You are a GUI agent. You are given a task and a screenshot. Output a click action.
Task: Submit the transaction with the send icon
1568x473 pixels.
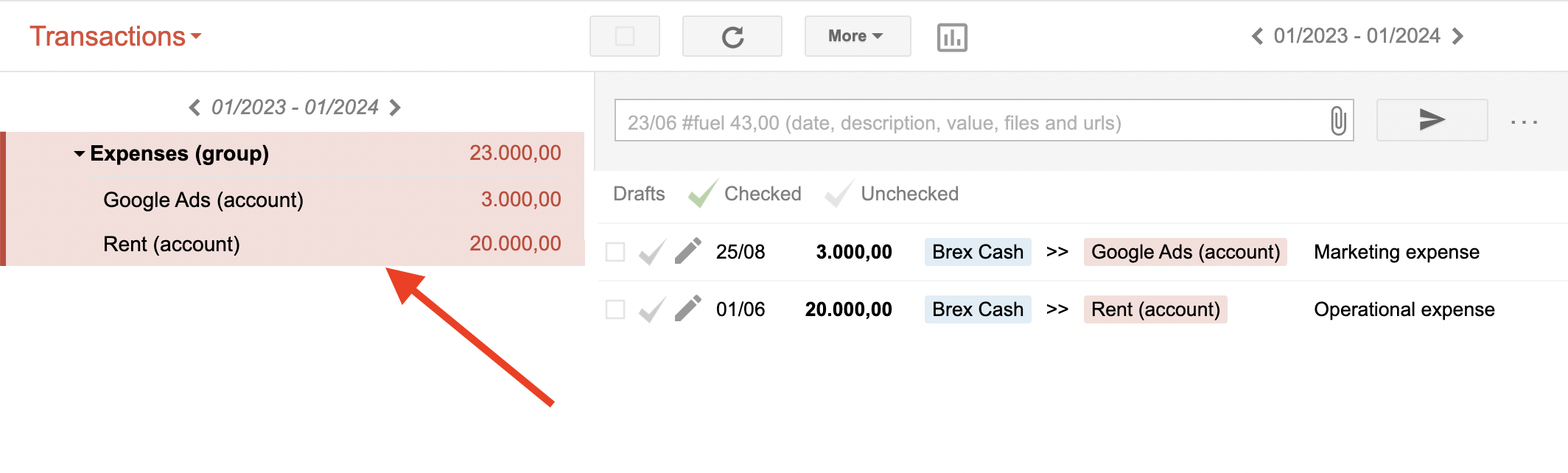click(x=1430, y=121)
